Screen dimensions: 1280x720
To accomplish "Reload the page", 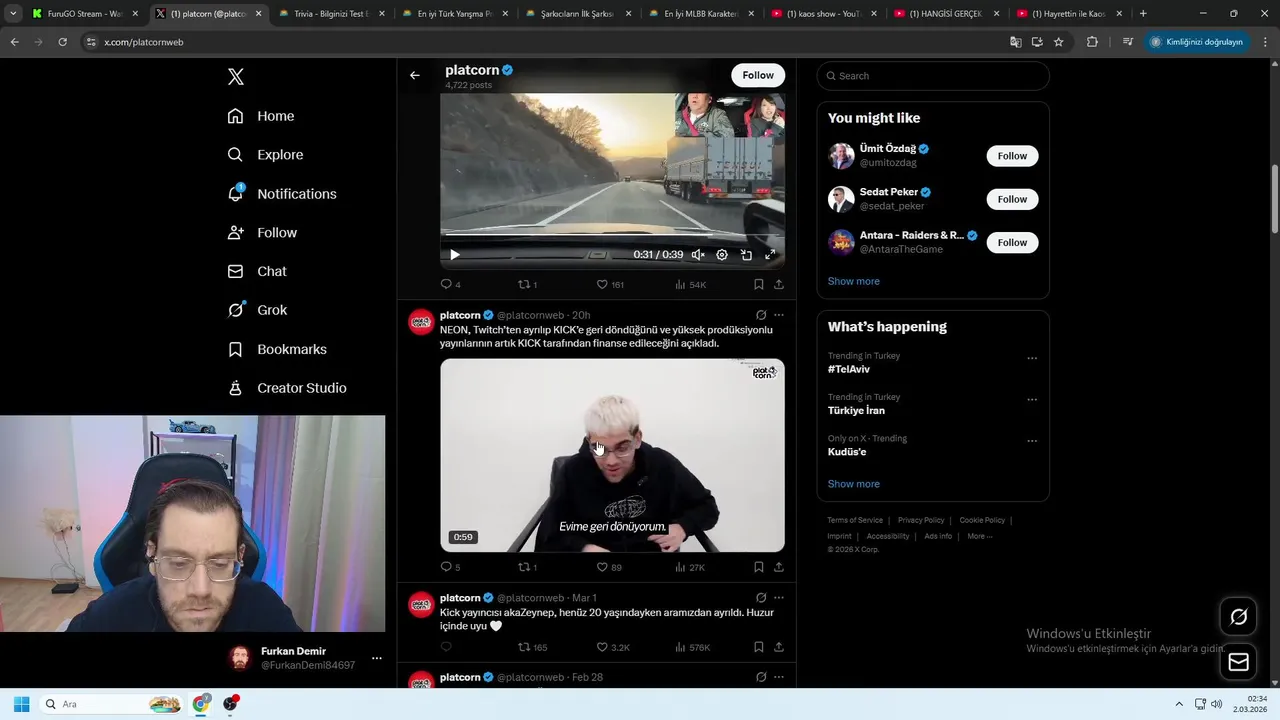I will point(62,42).
